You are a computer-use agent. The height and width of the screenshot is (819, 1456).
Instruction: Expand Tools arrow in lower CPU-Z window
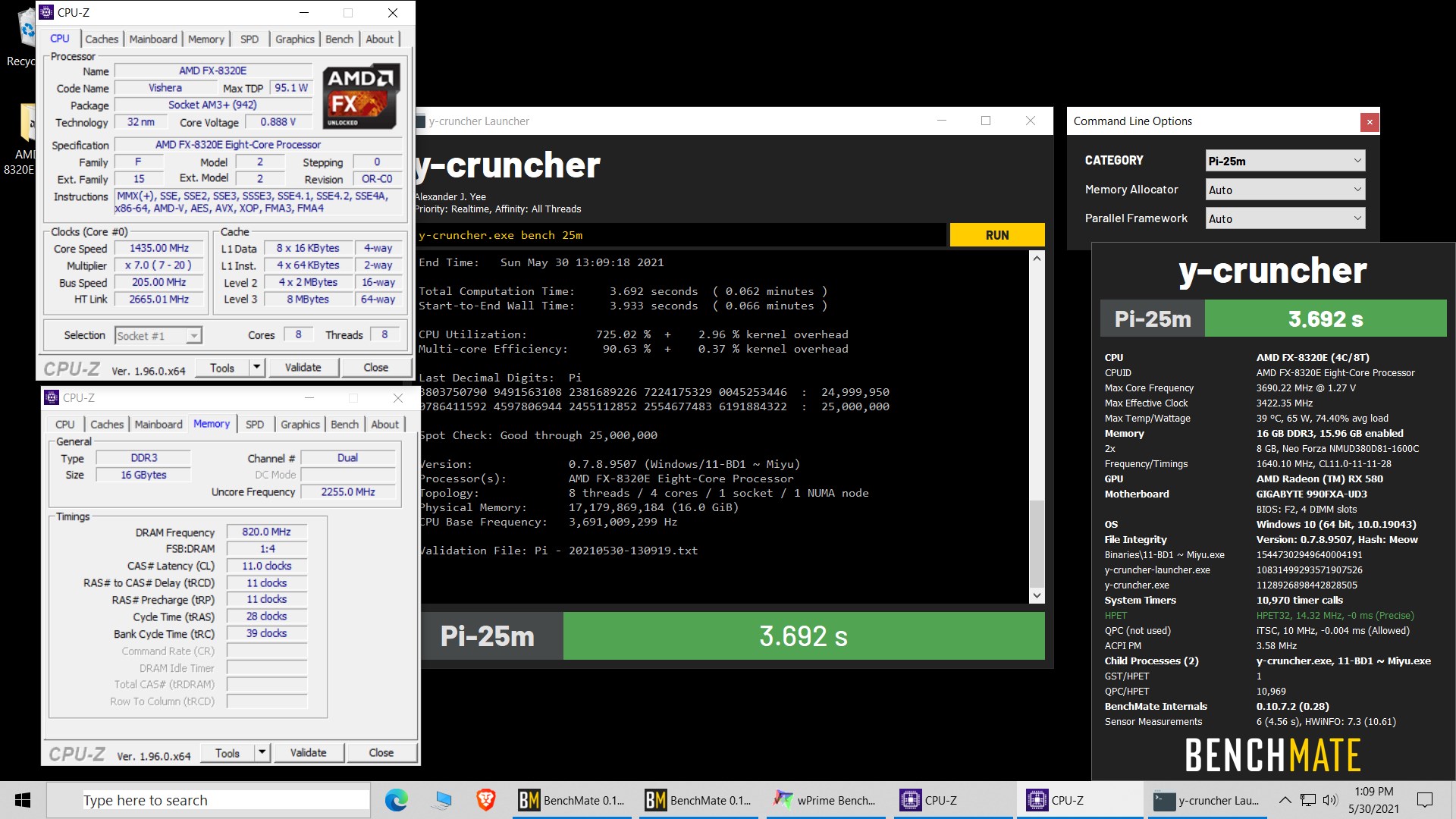coord(262,753)
